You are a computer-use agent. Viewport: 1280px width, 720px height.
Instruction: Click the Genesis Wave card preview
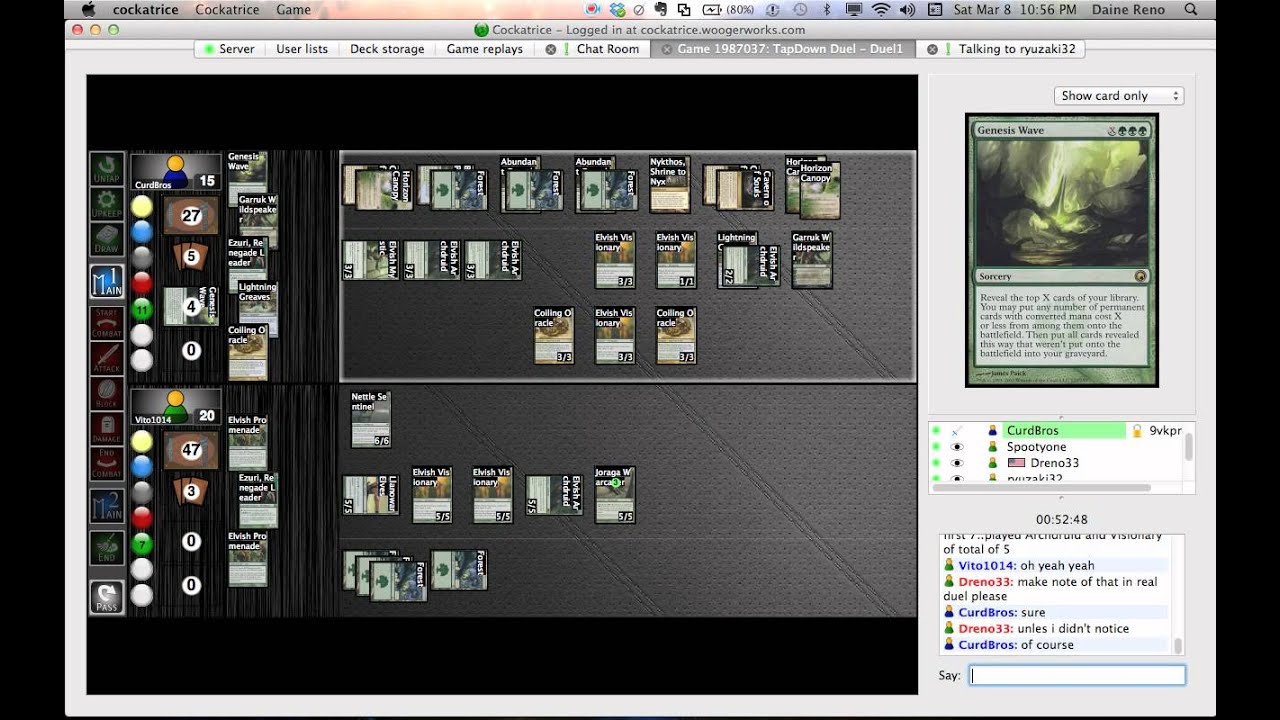click(1062, 250)
